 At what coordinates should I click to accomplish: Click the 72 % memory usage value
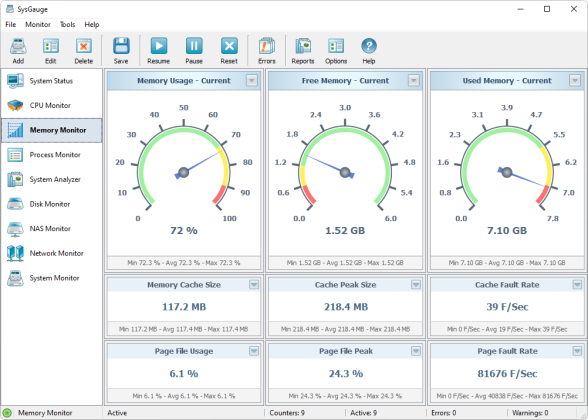(184, 230)
